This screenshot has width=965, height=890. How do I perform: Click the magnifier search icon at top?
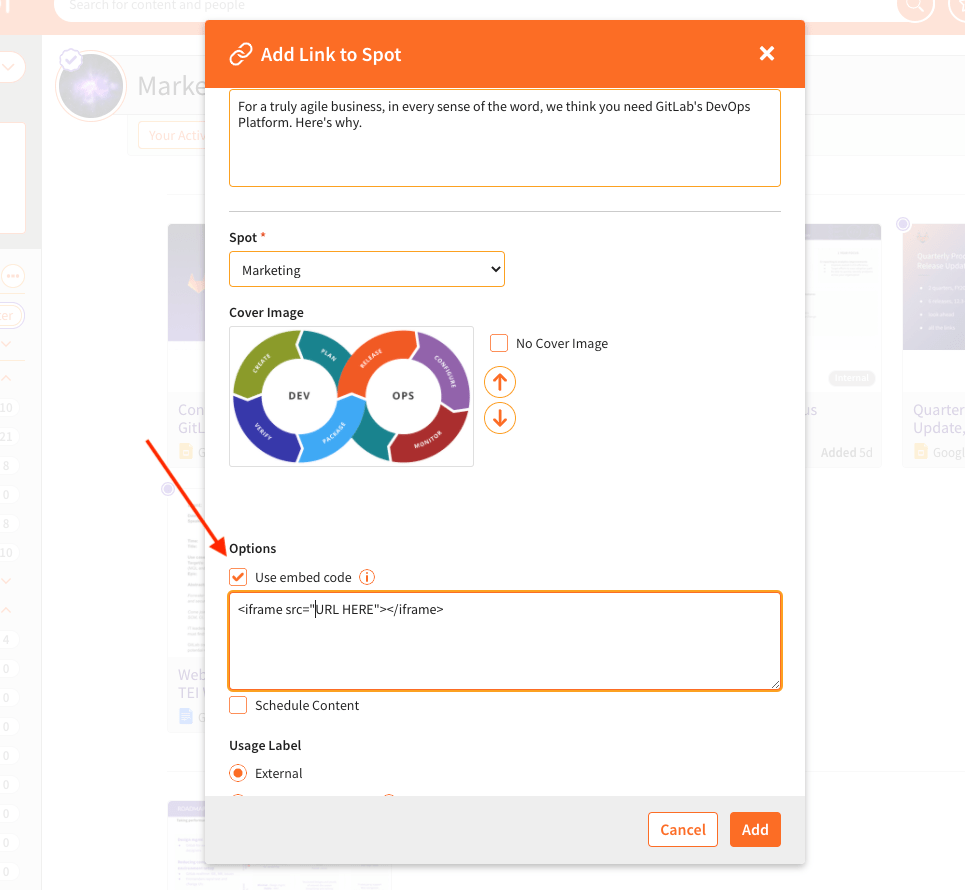(913, 7)
